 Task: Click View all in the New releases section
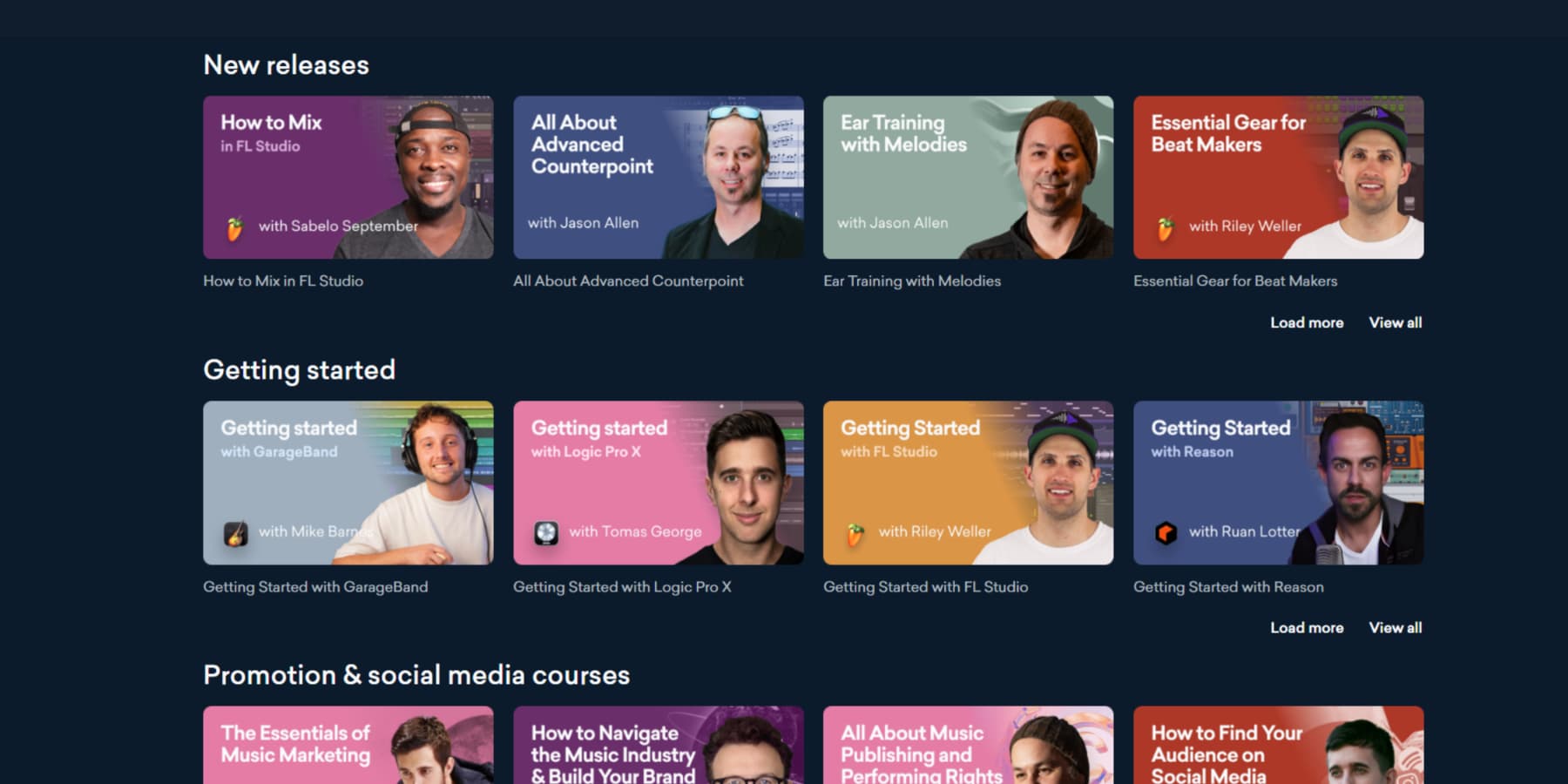(x=1395, y=322)
